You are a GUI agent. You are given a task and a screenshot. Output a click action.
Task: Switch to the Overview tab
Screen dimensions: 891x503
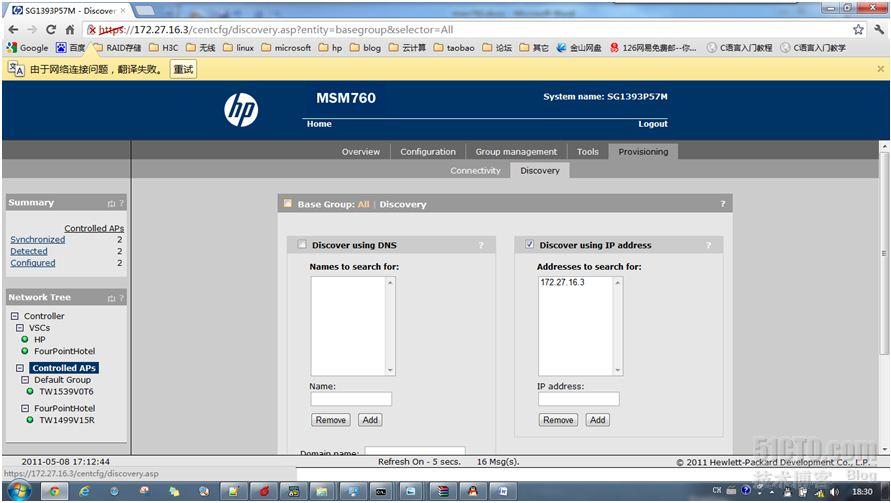[x=361, y=152]
